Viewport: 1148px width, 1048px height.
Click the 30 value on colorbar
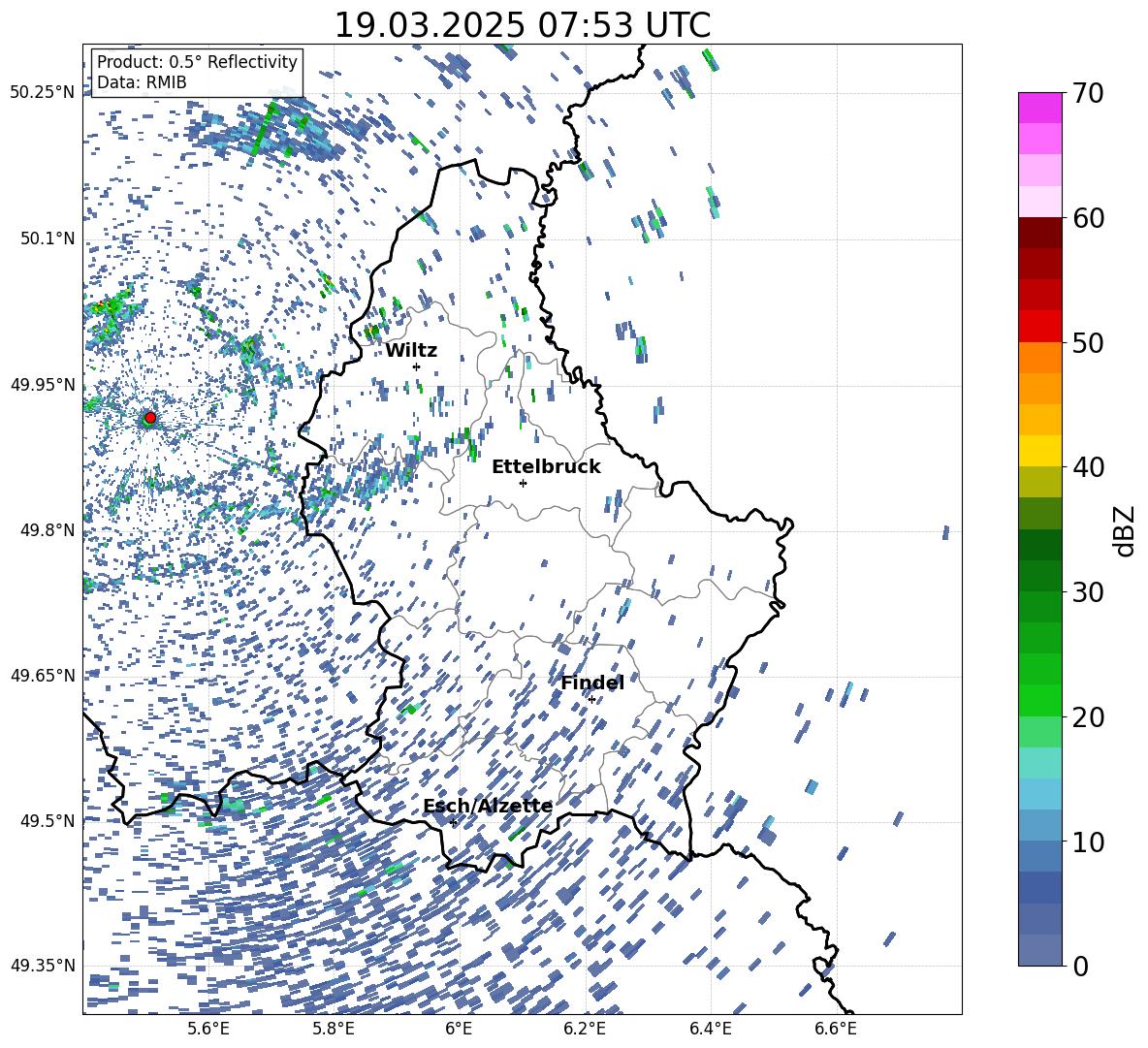click(1088, 592)
